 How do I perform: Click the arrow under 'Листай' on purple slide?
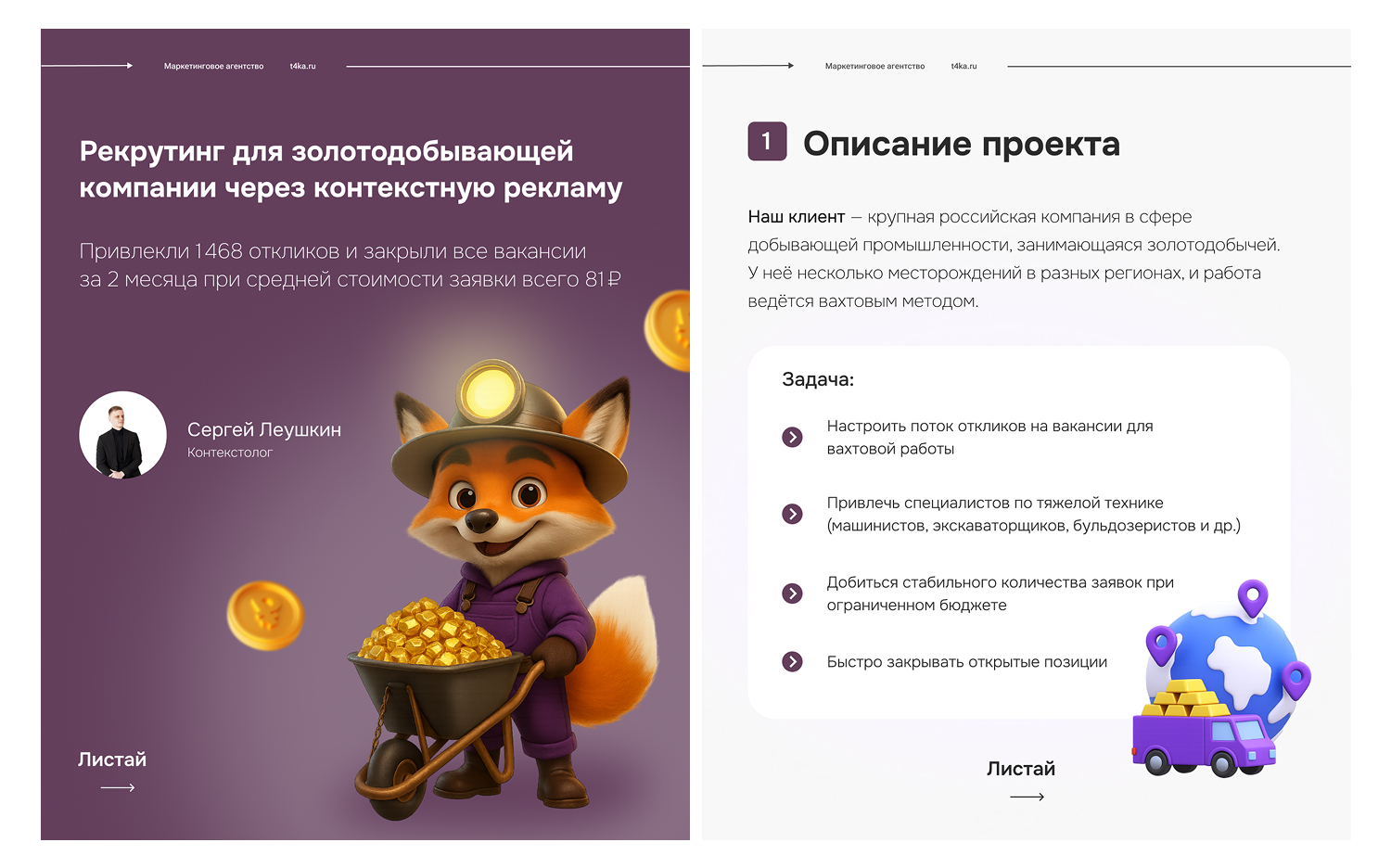point(118,787)
